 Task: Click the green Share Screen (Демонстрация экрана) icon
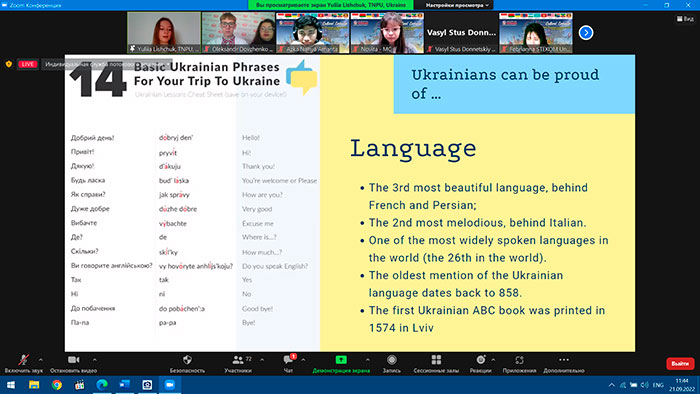341,360
